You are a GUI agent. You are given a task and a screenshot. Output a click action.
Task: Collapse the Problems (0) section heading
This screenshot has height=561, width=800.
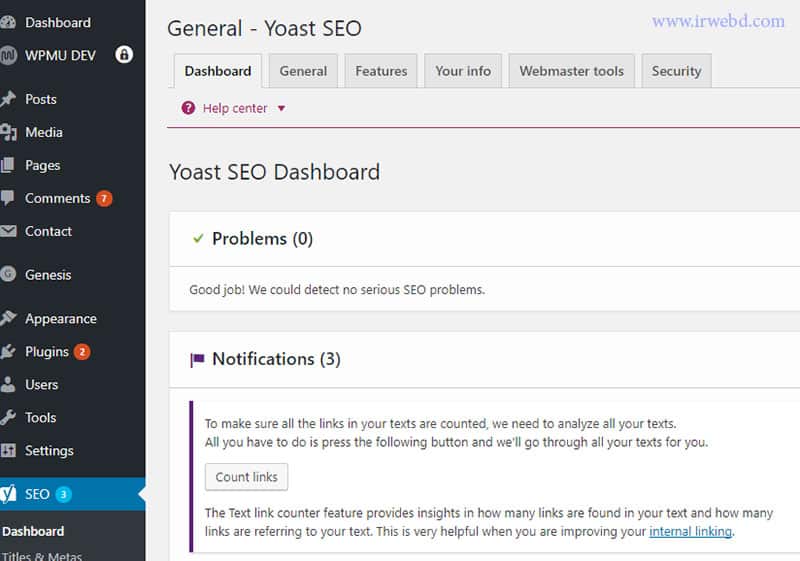(262, 239)
